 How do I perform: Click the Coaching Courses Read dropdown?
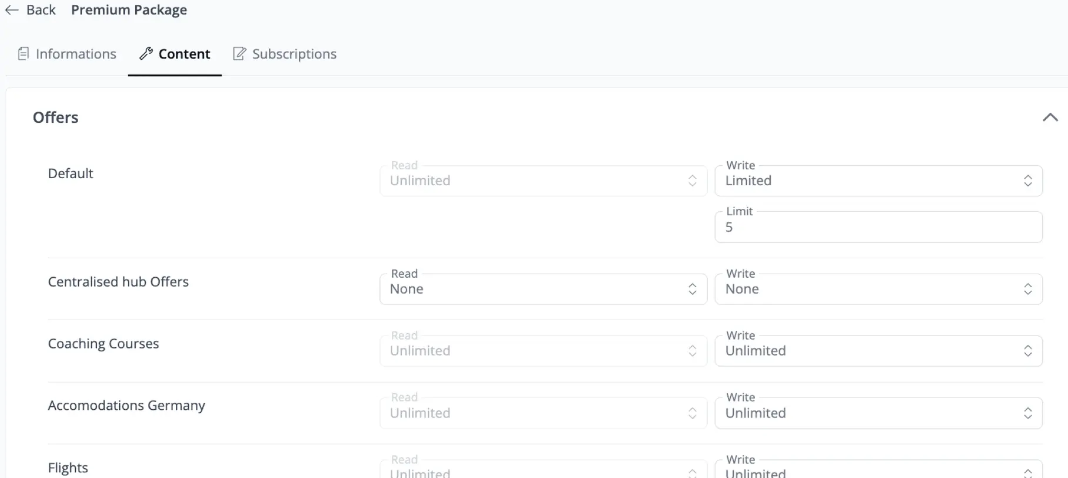(542, 351)
